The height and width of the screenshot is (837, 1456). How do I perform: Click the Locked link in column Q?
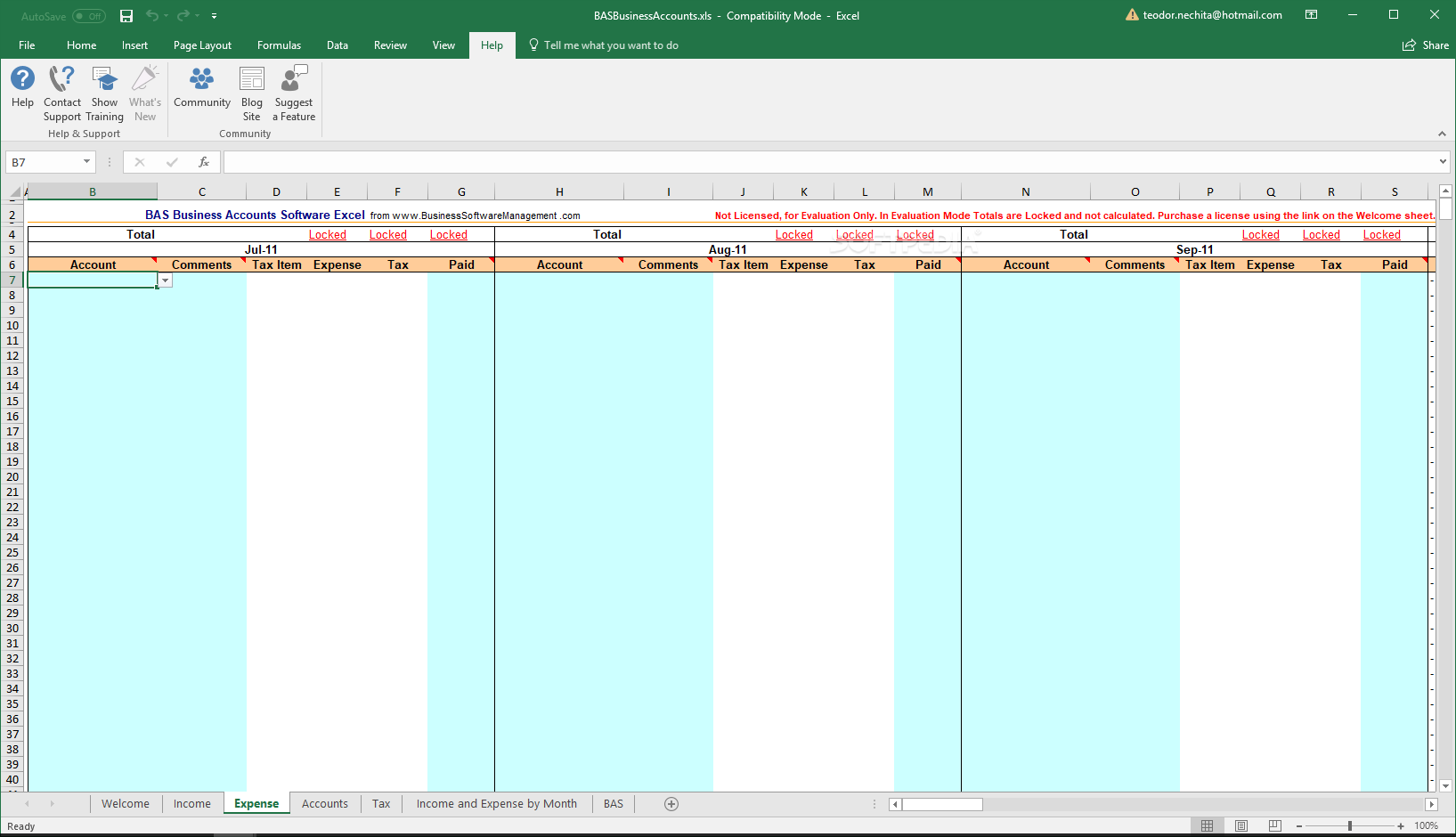pyautogui.click(x=1261, y=235)
